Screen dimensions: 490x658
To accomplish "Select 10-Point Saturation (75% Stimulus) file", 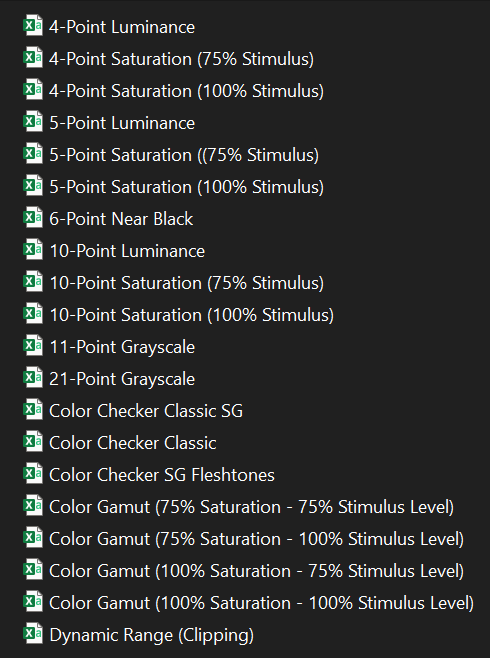I will (187, 283).
